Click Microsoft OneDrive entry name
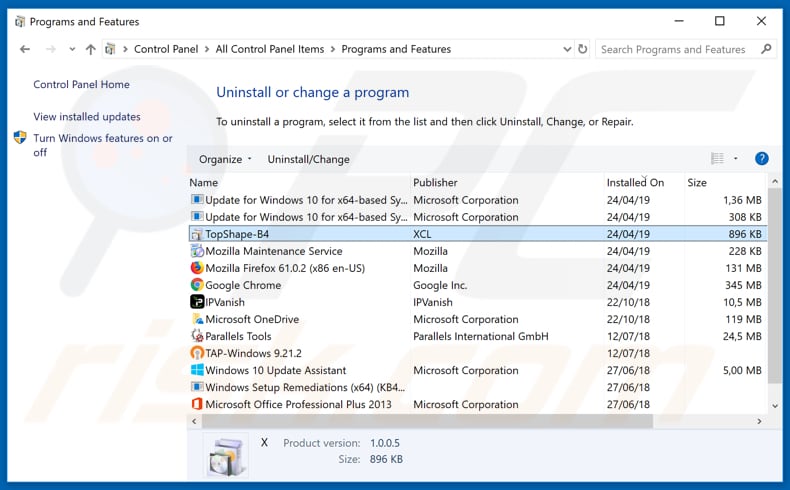 click(x=252, y=319)
